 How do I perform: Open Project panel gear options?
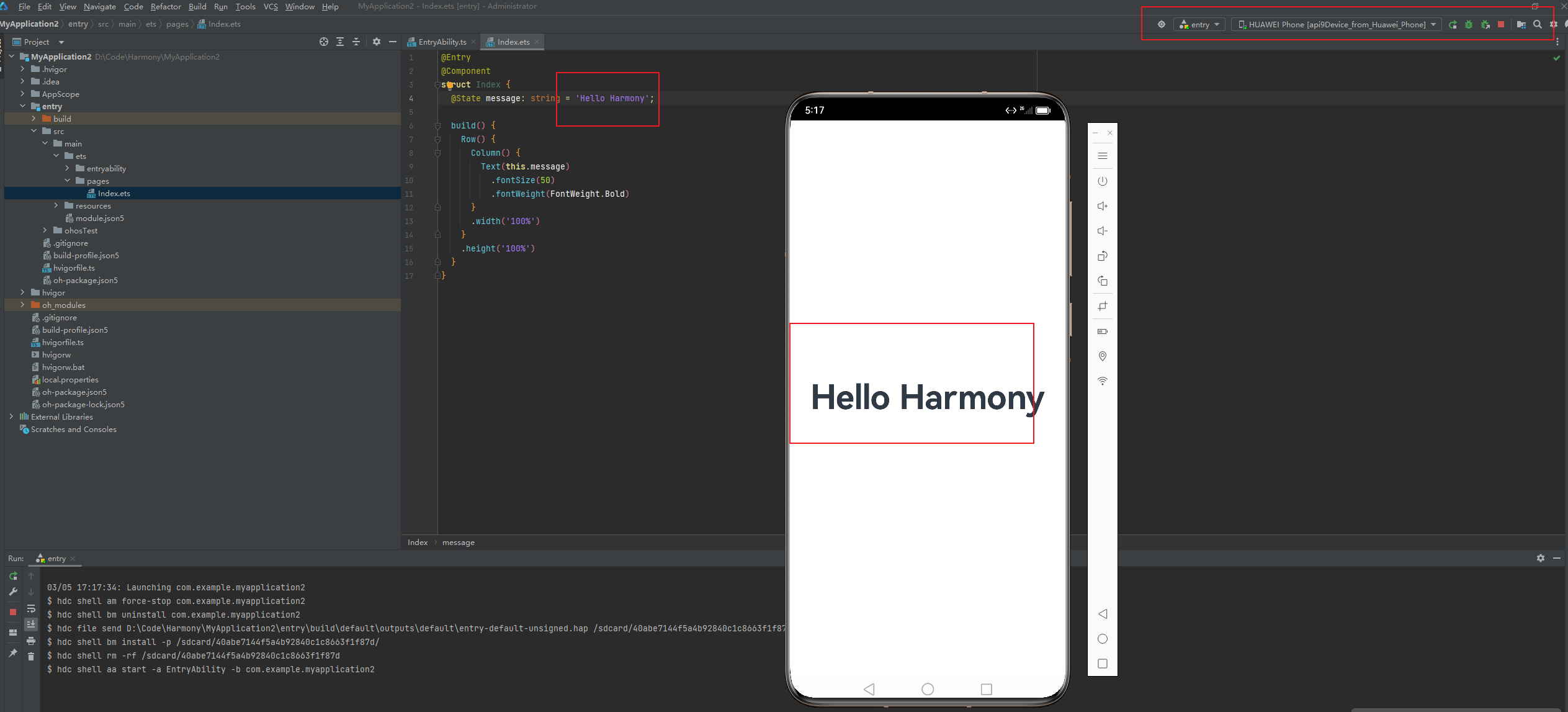377,42
